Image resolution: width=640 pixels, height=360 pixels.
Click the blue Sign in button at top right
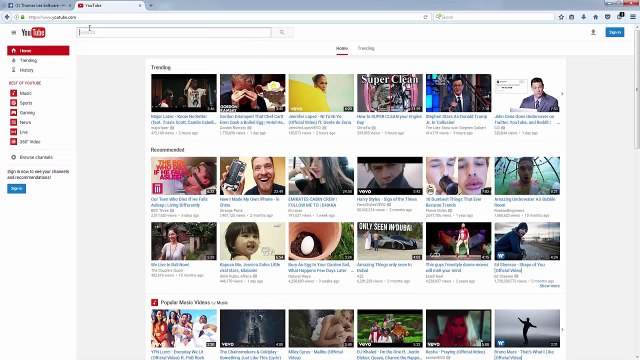tap(615, 32)
